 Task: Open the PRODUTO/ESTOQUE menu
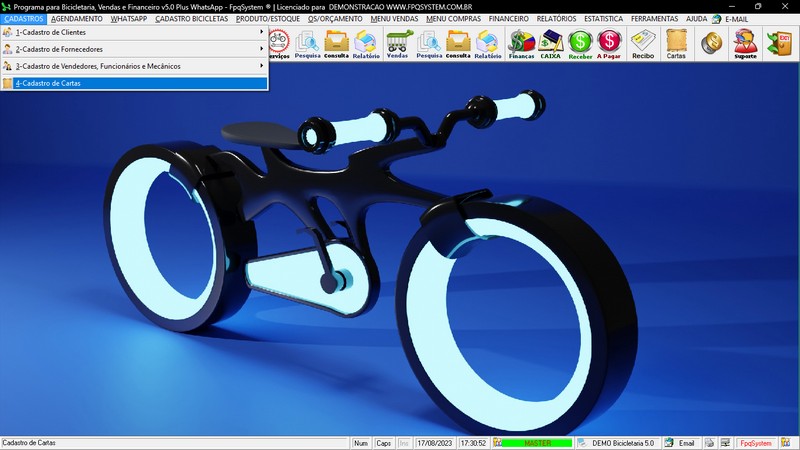click(x=267, y=19)
